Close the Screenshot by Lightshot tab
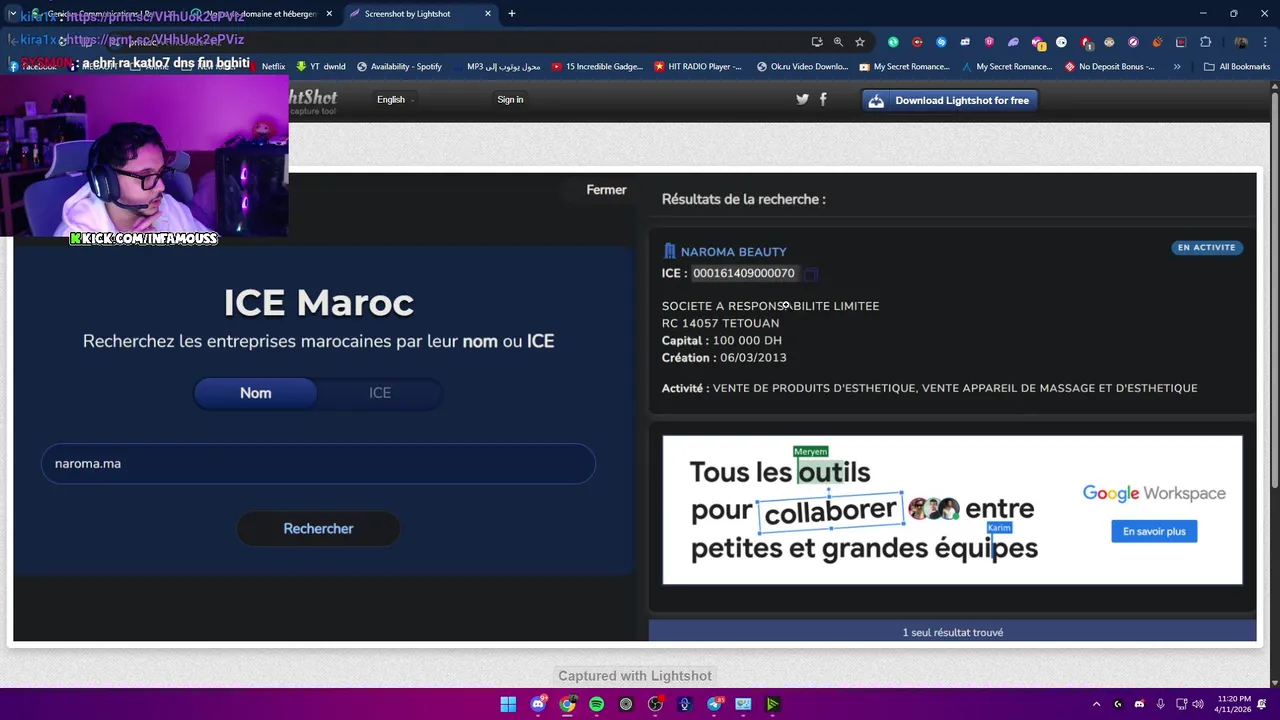Screen dimensions: 1280x720 tap(488, 14)
